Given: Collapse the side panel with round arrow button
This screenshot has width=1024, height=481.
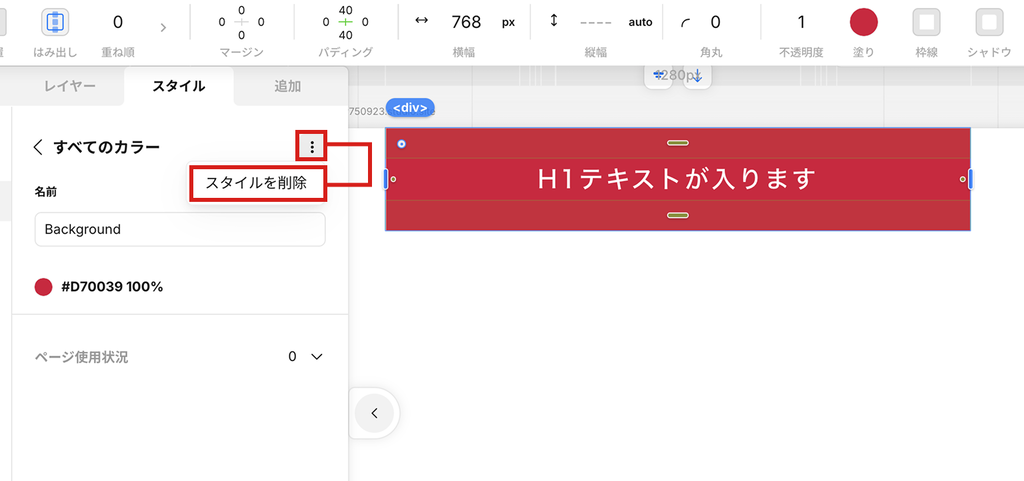Looking at the screenshot, I should (374, 412).
